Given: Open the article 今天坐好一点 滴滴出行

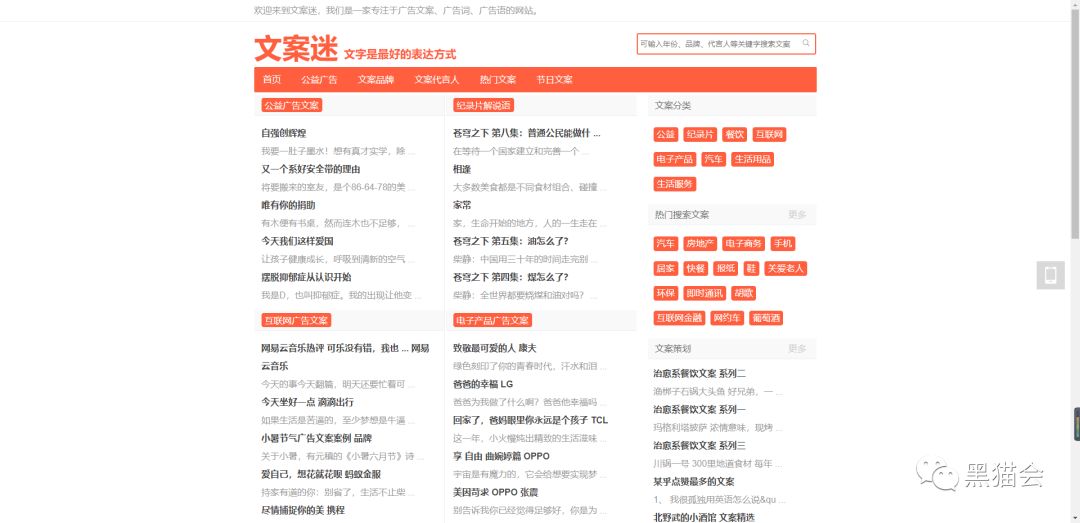Looking at the screenshot, I should coord(307,402).
